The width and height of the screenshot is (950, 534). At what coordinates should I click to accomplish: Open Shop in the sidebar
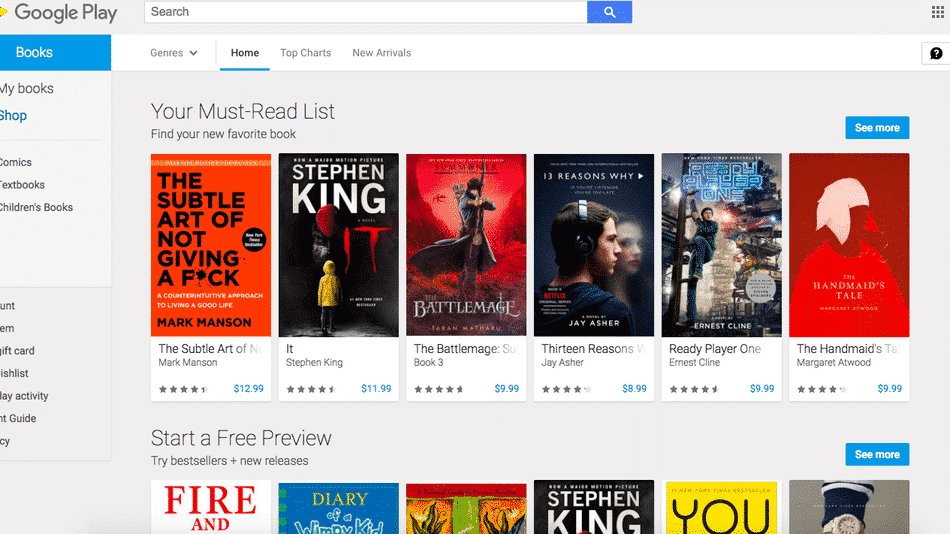(x=13, y=115)
